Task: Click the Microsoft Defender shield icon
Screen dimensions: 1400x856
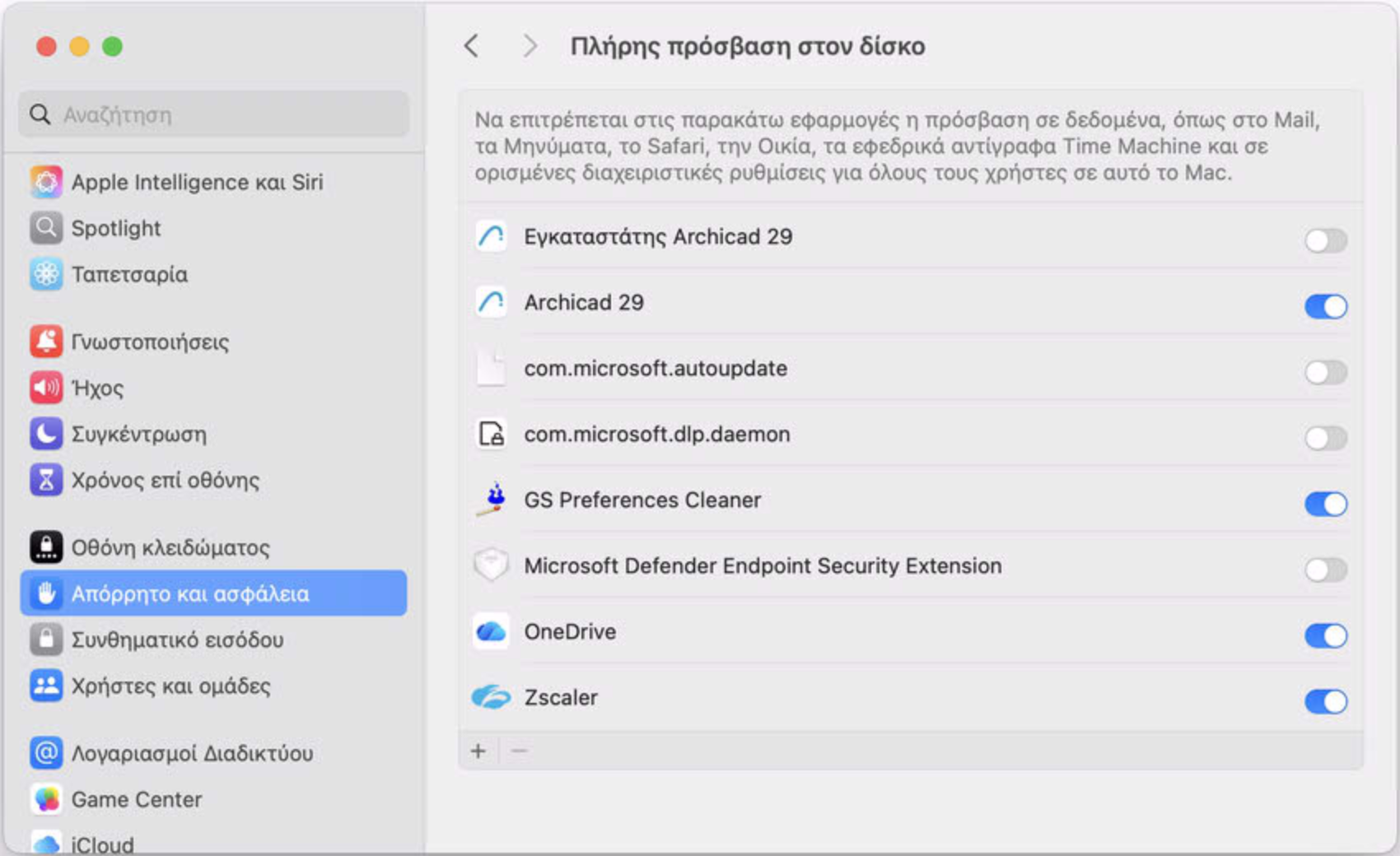Action: (x=492, y=565)
